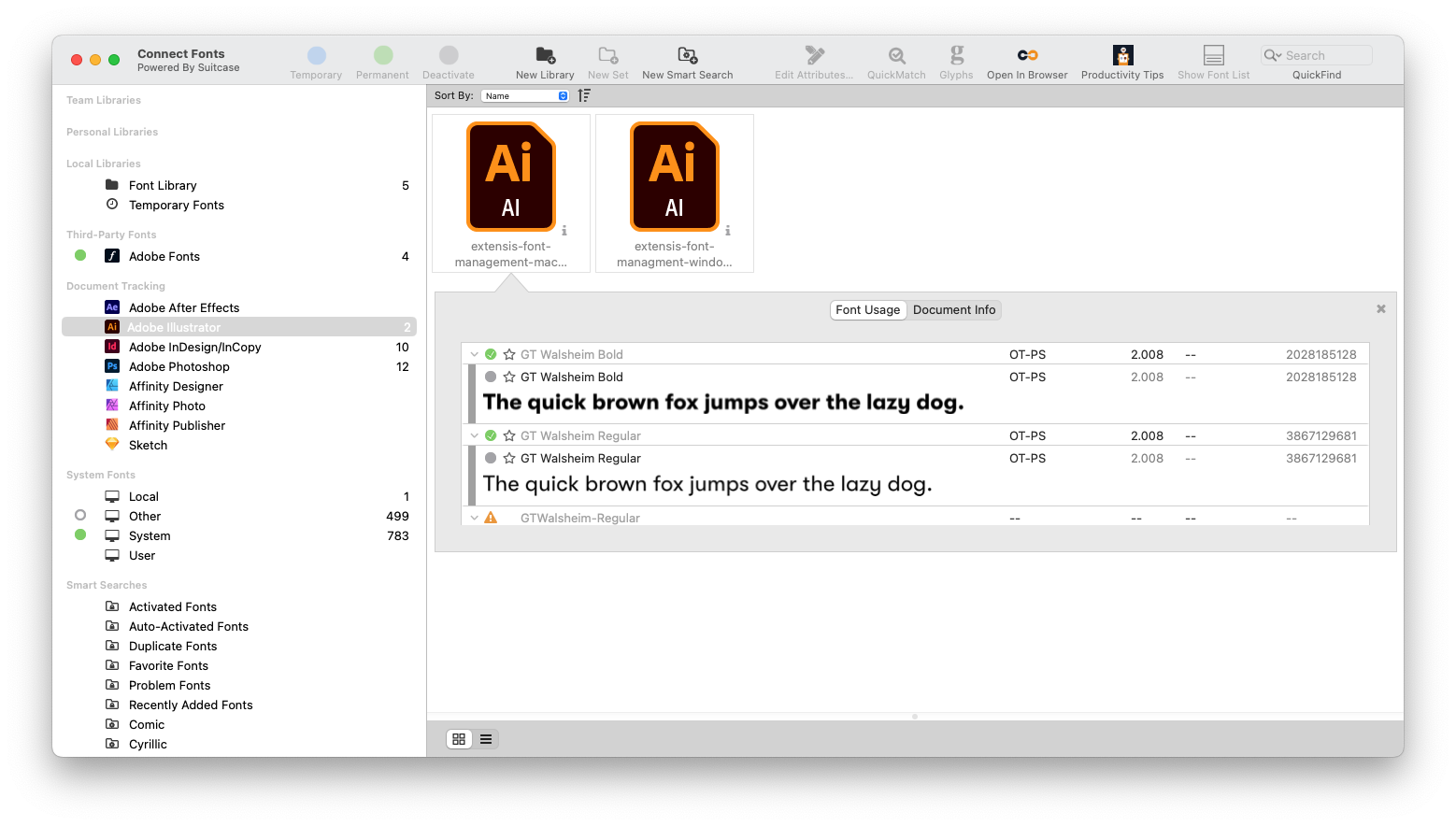Viewport: 1456px width, 826px height.
Task: Open the Sort By Name dropdown
Action: (525, 95)
